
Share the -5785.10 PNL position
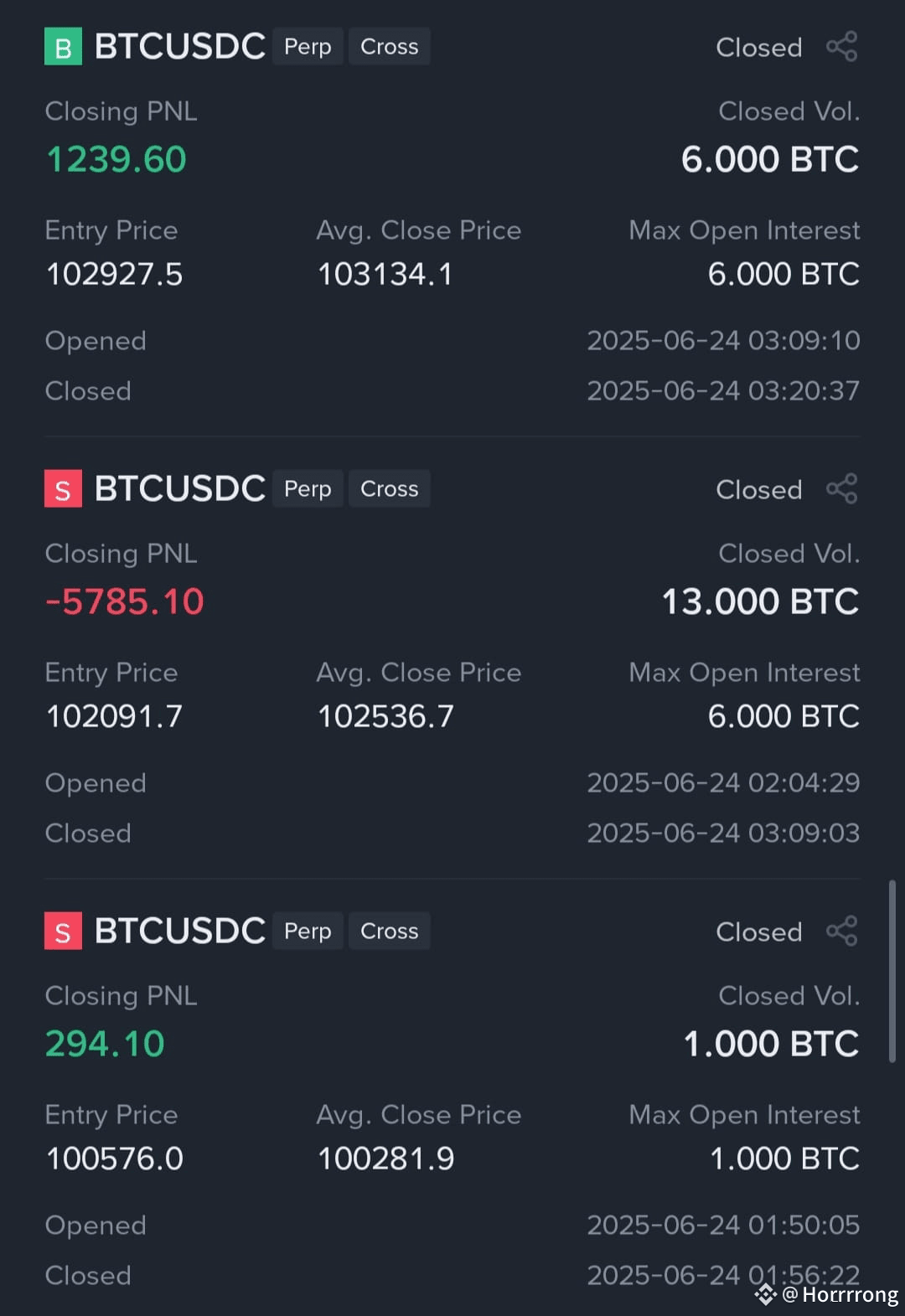point(842,489)
